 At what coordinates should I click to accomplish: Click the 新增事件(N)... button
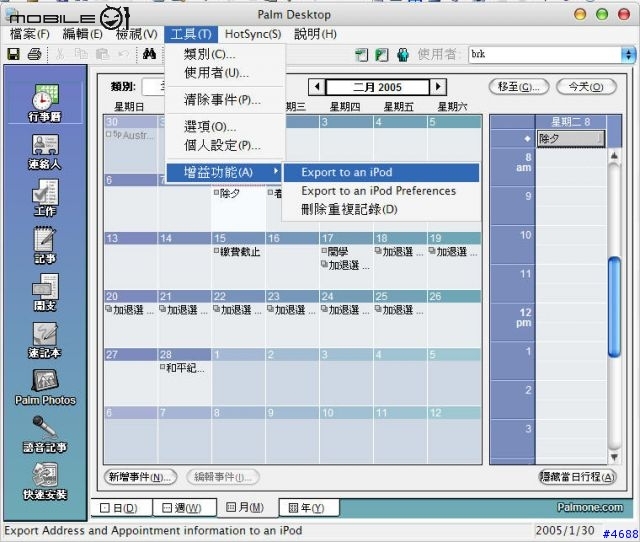[x=140, y=477]
